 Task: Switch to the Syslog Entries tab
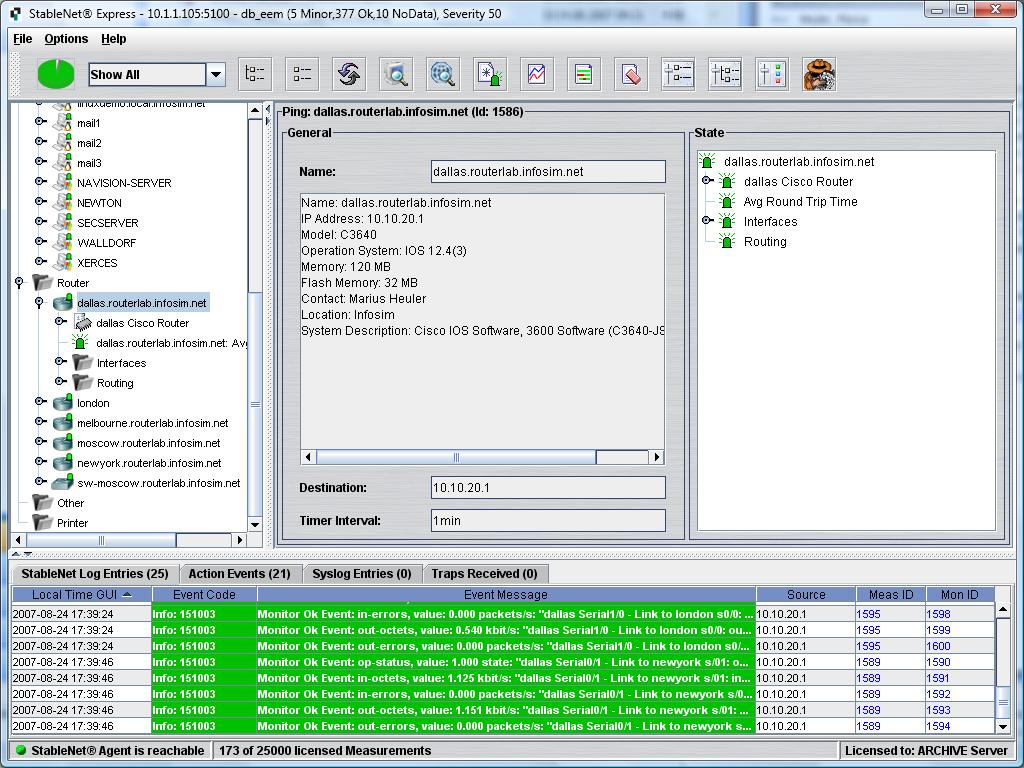coord(362,573)
